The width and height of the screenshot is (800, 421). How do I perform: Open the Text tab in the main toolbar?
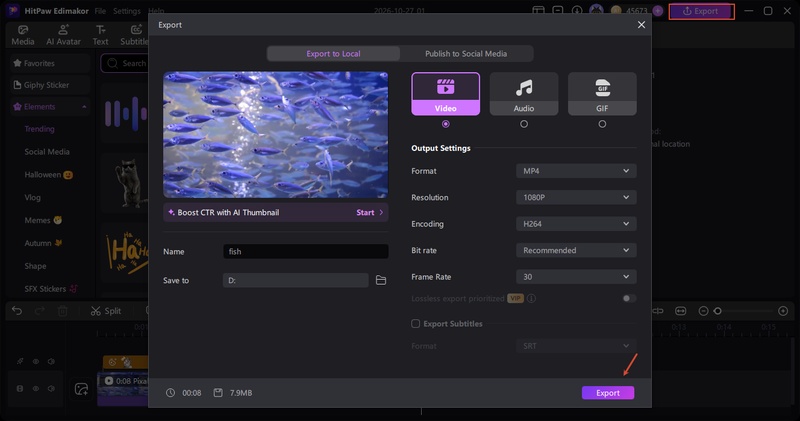pyautogui.click(x=101, y=35)
